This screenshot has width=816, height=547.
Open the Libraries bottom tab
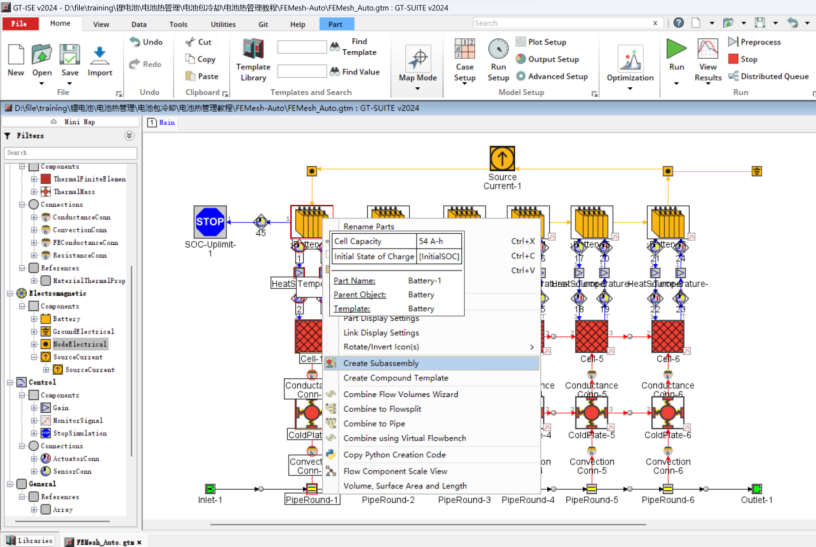coord(30,541)
